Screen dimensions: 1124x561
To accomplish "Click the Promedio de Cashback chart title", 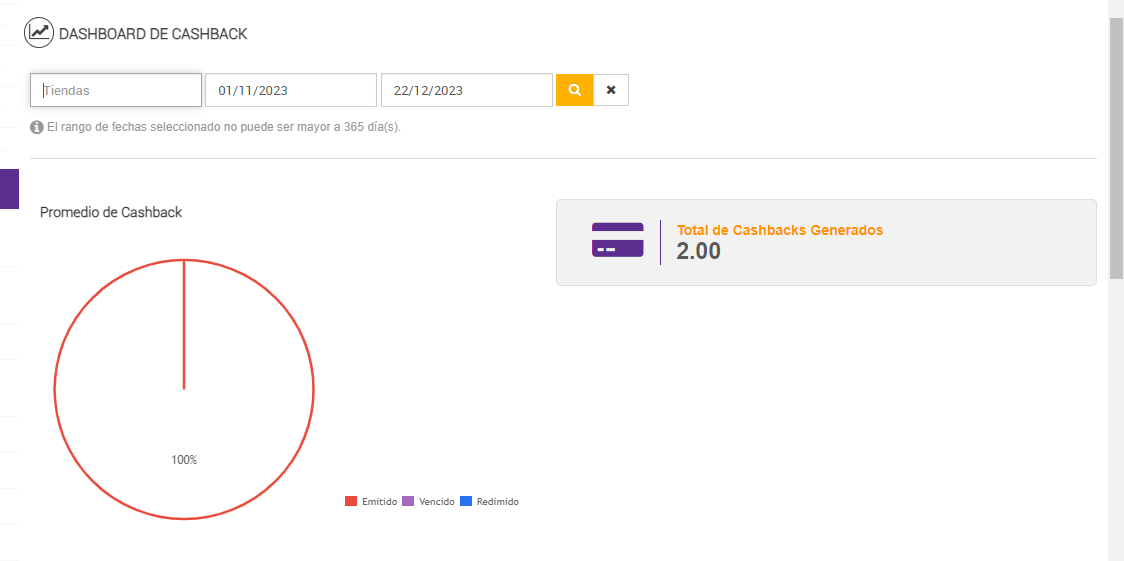I will [111, 212].
